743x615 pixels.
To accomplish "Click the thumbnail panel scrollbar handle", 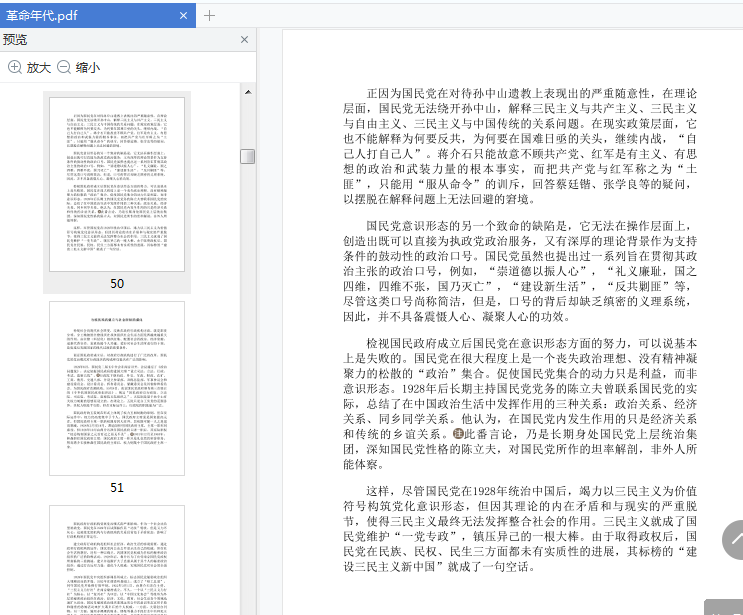I will pyautogui.click(x=247, y=156).
